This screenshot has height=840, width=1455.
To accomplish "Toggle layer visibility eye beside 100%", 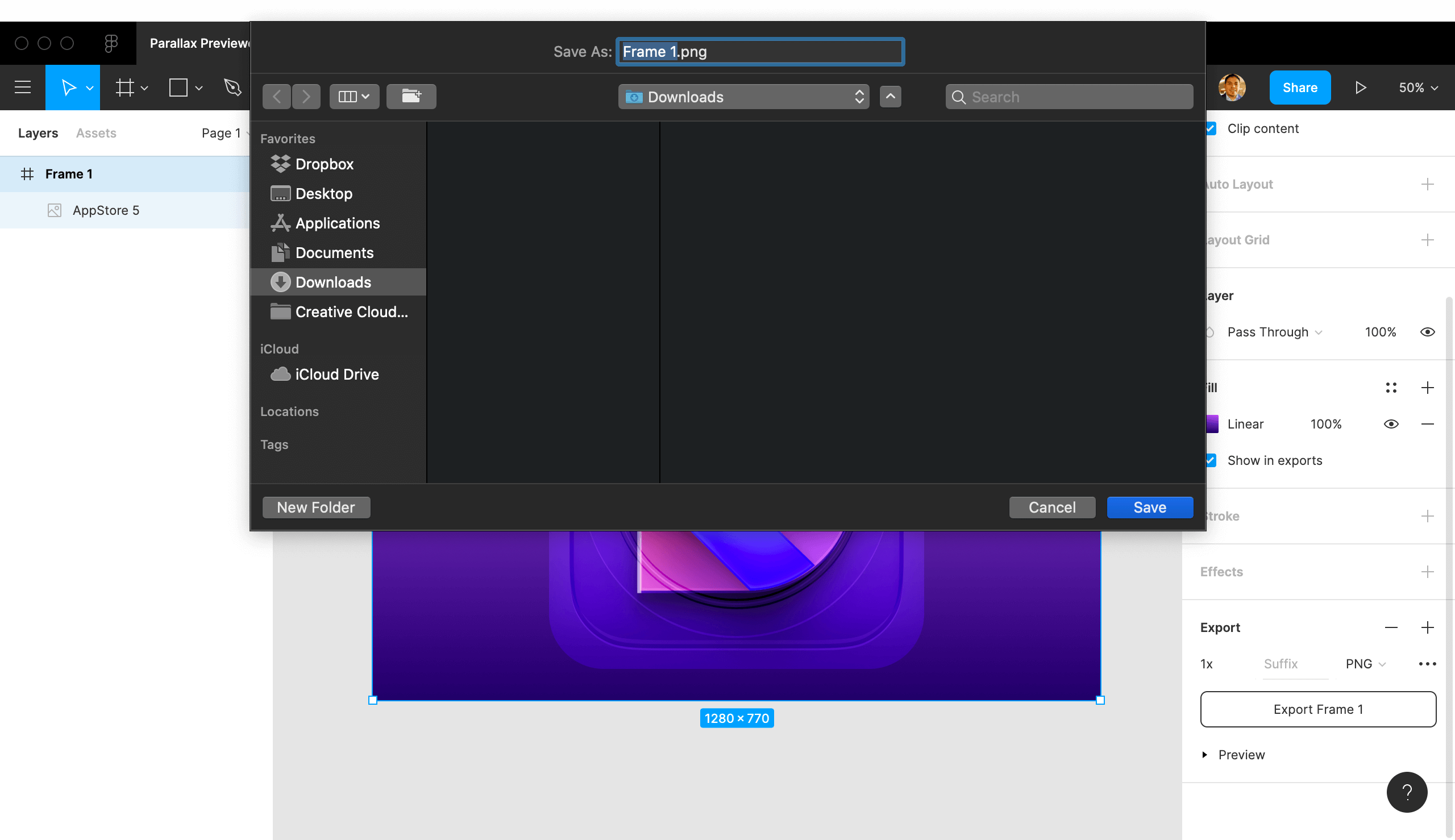I will point(1427,332).
